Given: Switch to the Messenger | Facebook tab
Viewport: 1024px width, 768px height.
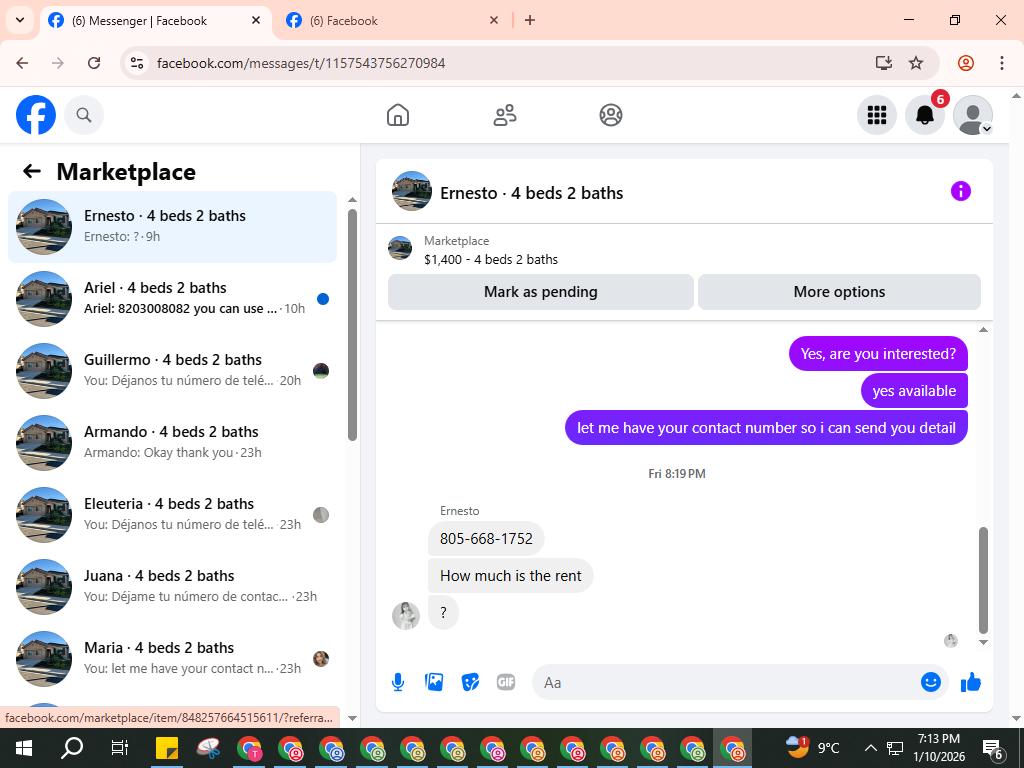Looking at the screenshot, I should (x=155, y=21).
